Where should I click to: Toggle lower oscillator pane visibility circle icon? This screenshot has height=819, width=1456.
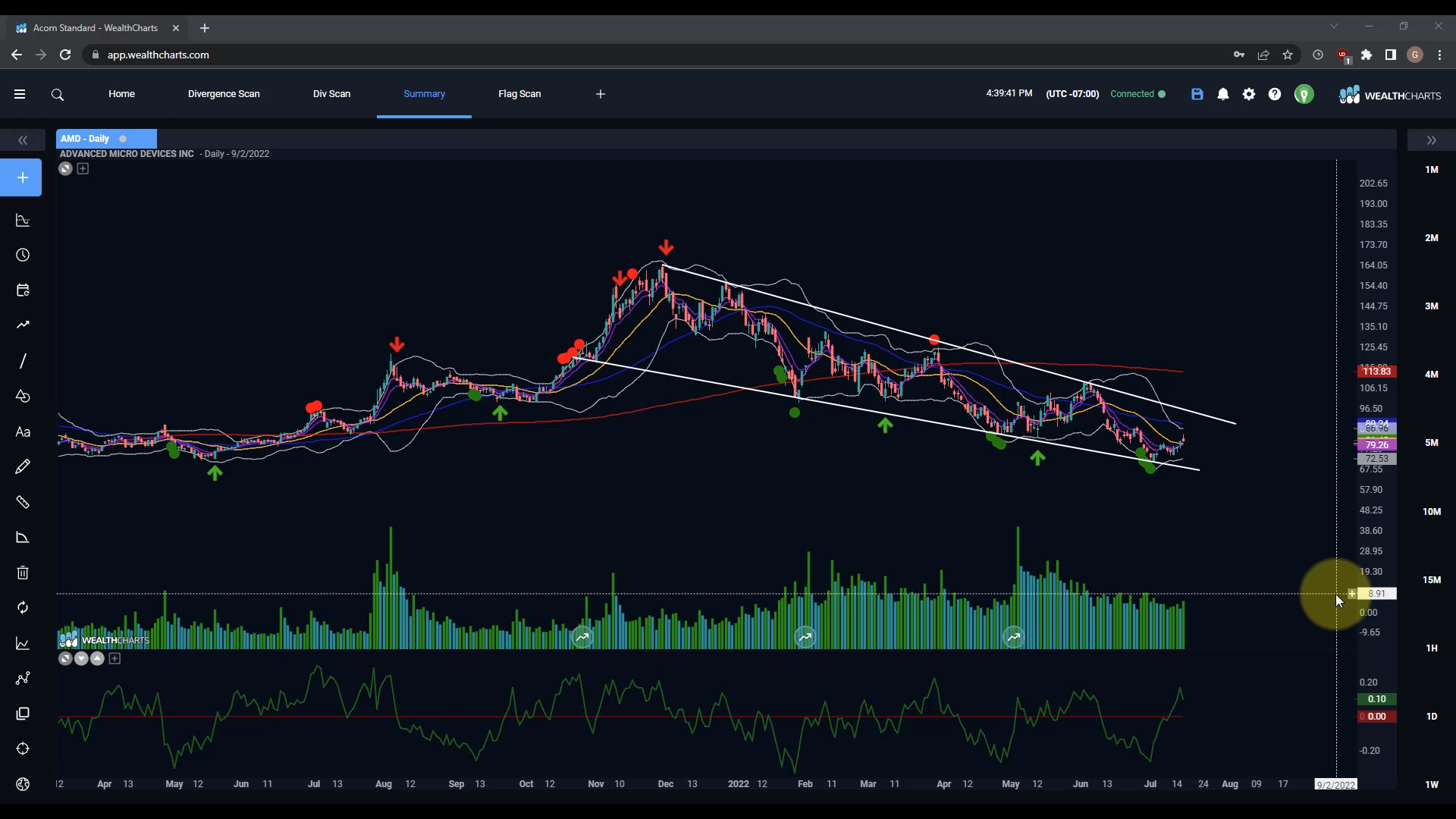pyautogui.click(x=65, y=659)
